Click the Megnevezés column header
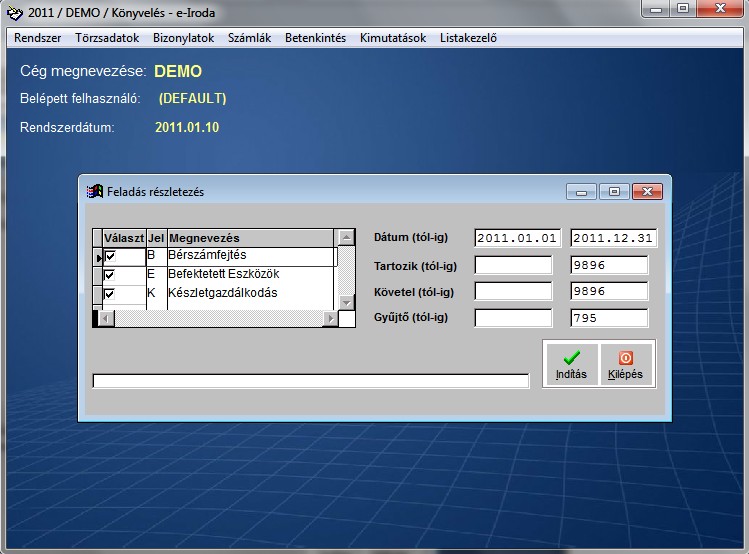This screenshot has width=749, height=554. (x=250, y=238)
